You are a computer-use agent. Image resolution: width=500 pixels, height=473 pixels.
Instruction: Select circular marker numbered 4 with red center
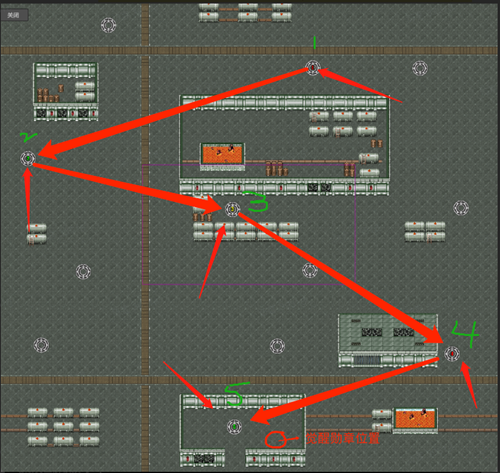[452, 354]
